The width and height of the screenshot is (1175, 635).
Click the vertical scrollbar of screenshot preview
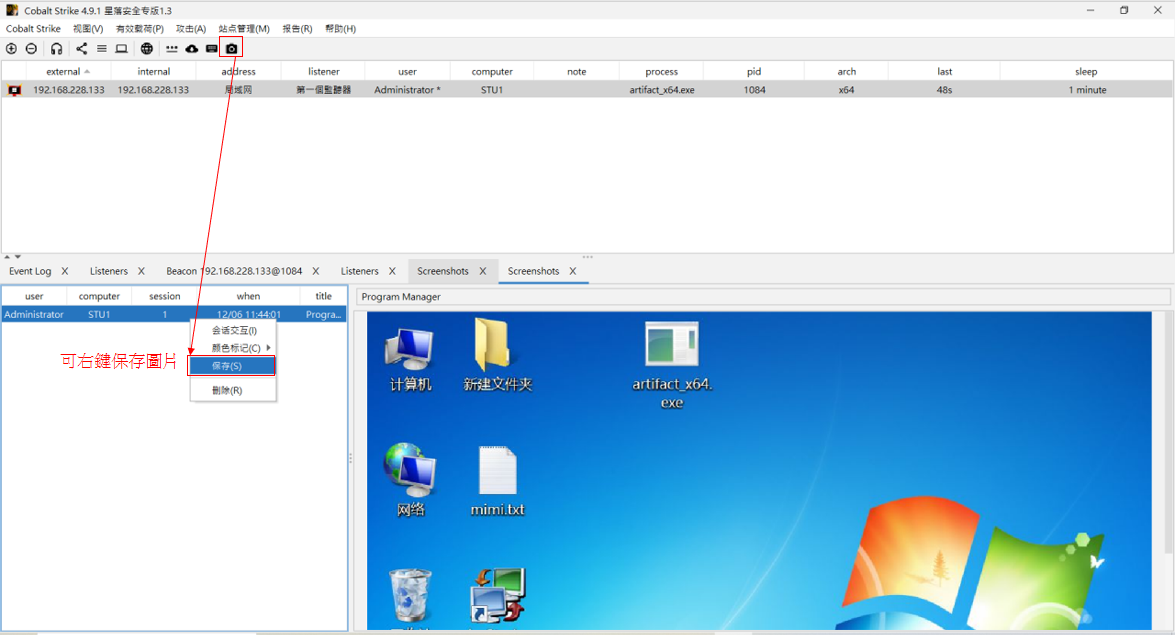[1169, 431]
